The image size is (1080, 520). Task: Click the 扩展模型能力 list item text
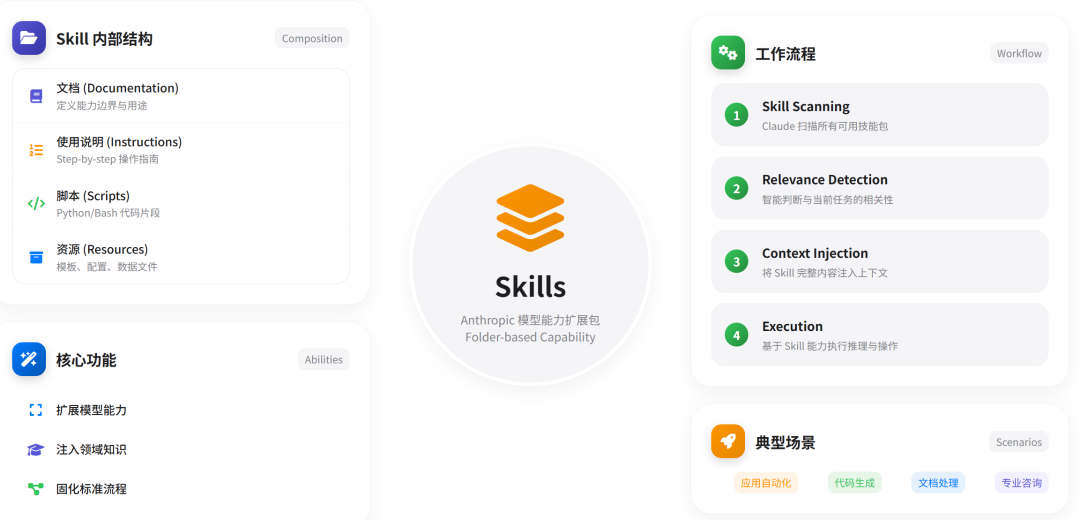(x=92, y=410)
